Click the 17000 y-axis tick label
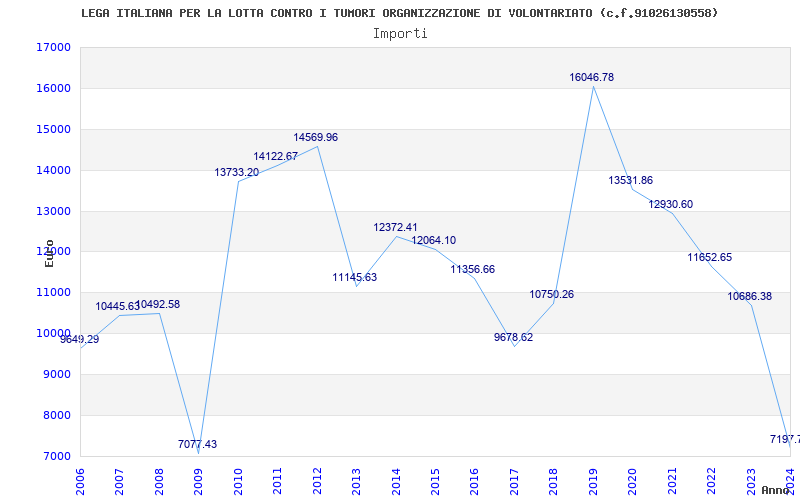Viewport: 800px width, 500px height. point(53,47)
